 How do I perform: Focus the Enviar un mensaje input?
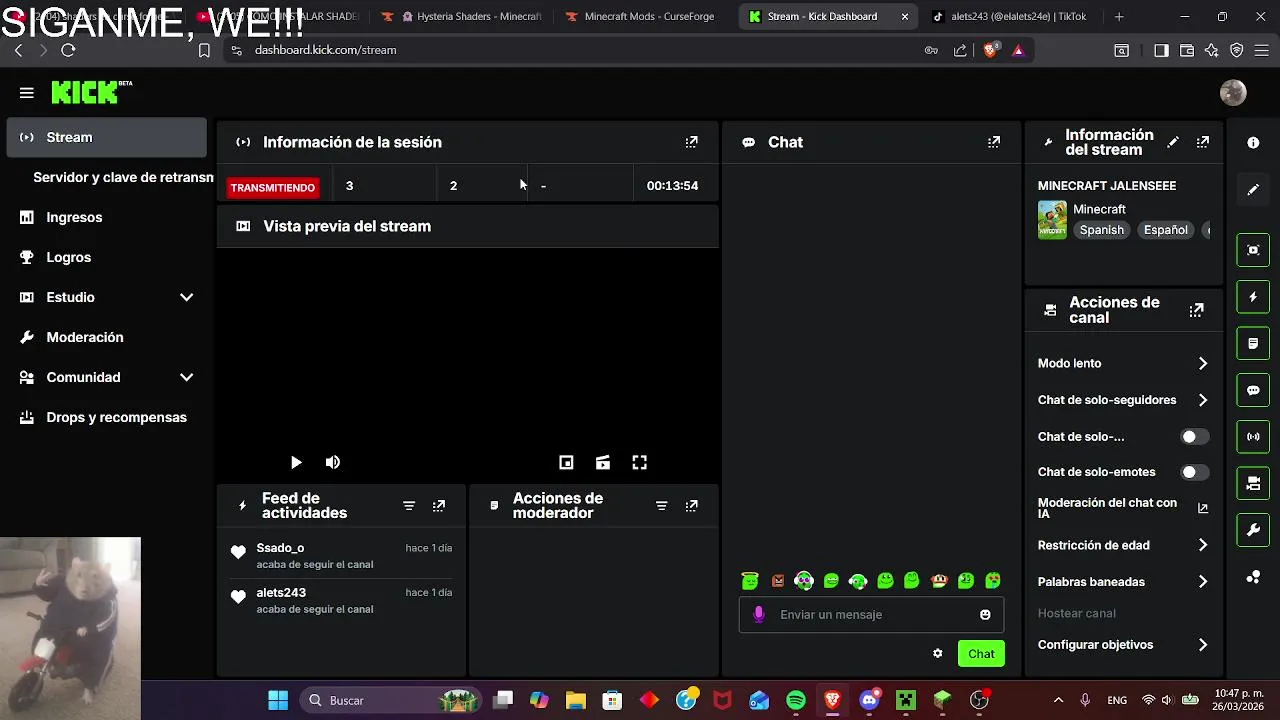click(x=870, y=614)
